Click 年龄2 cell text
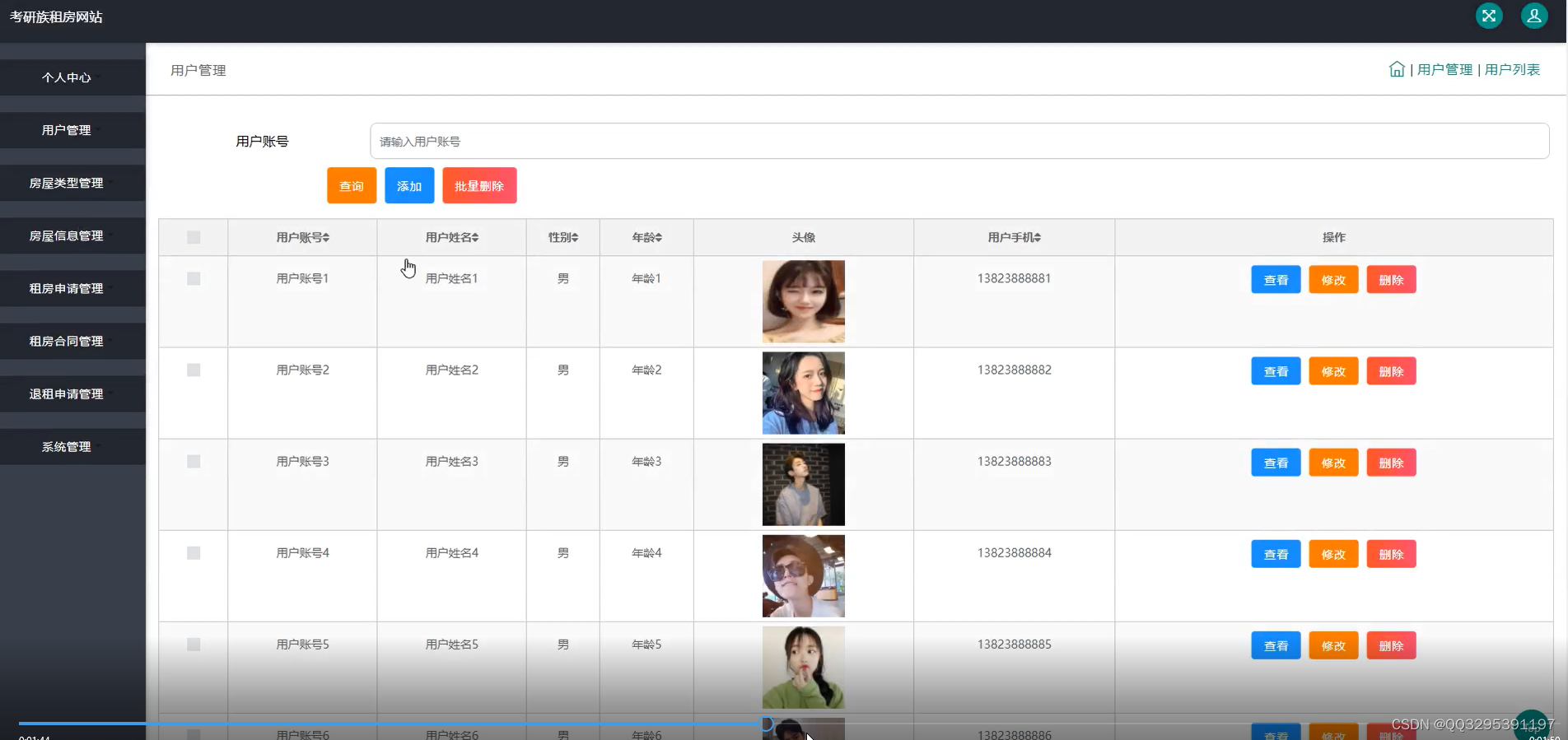The image size is (1568, 740). point(646,370)
